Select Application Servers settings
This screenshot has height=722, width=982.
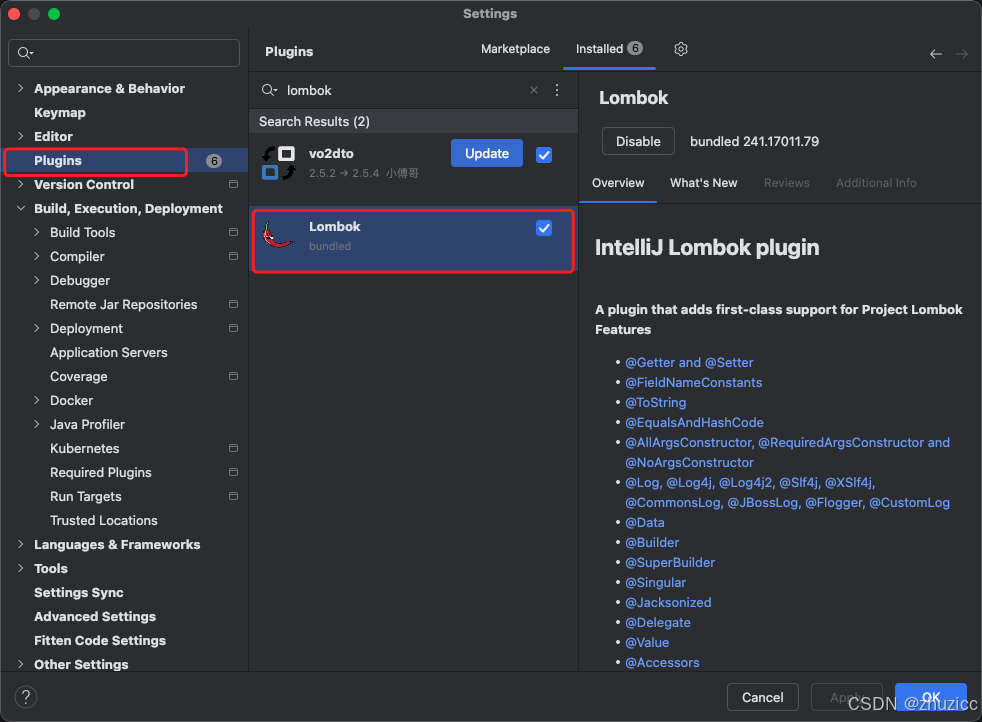(108, 353)
